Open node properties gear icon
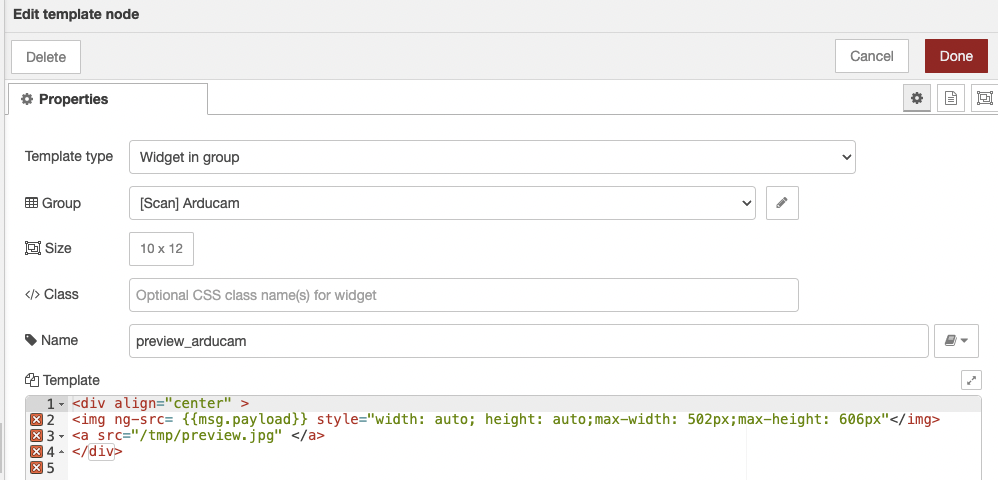 pos(917,98)
